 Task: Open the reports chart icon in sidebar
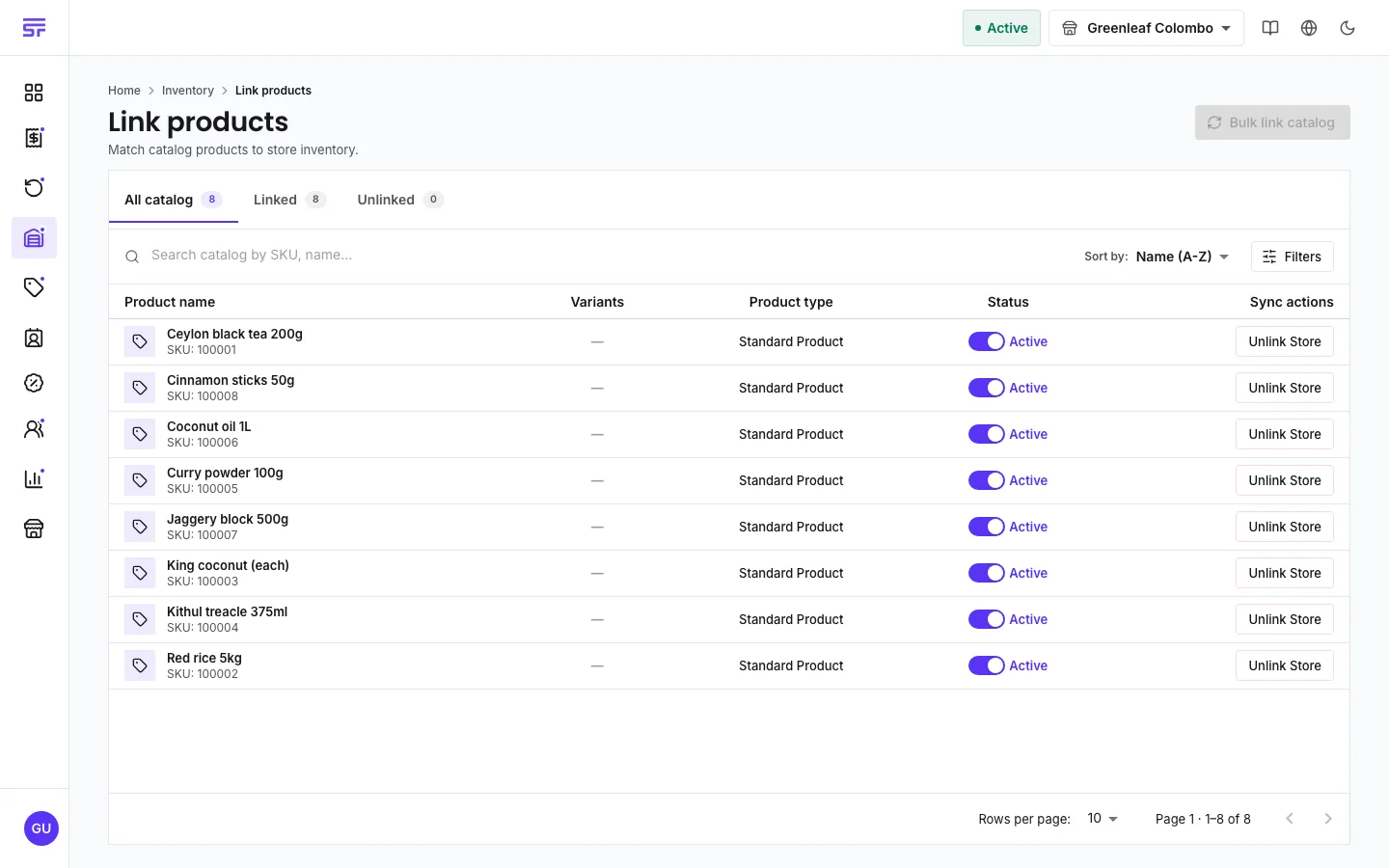pos(34,478)
